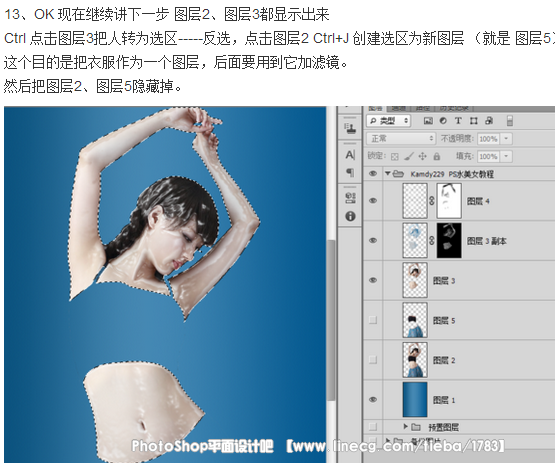This screenshot has width=555, height=463.
Task: Collapse the Kamdy229 layer group
Action: point(388,173)
